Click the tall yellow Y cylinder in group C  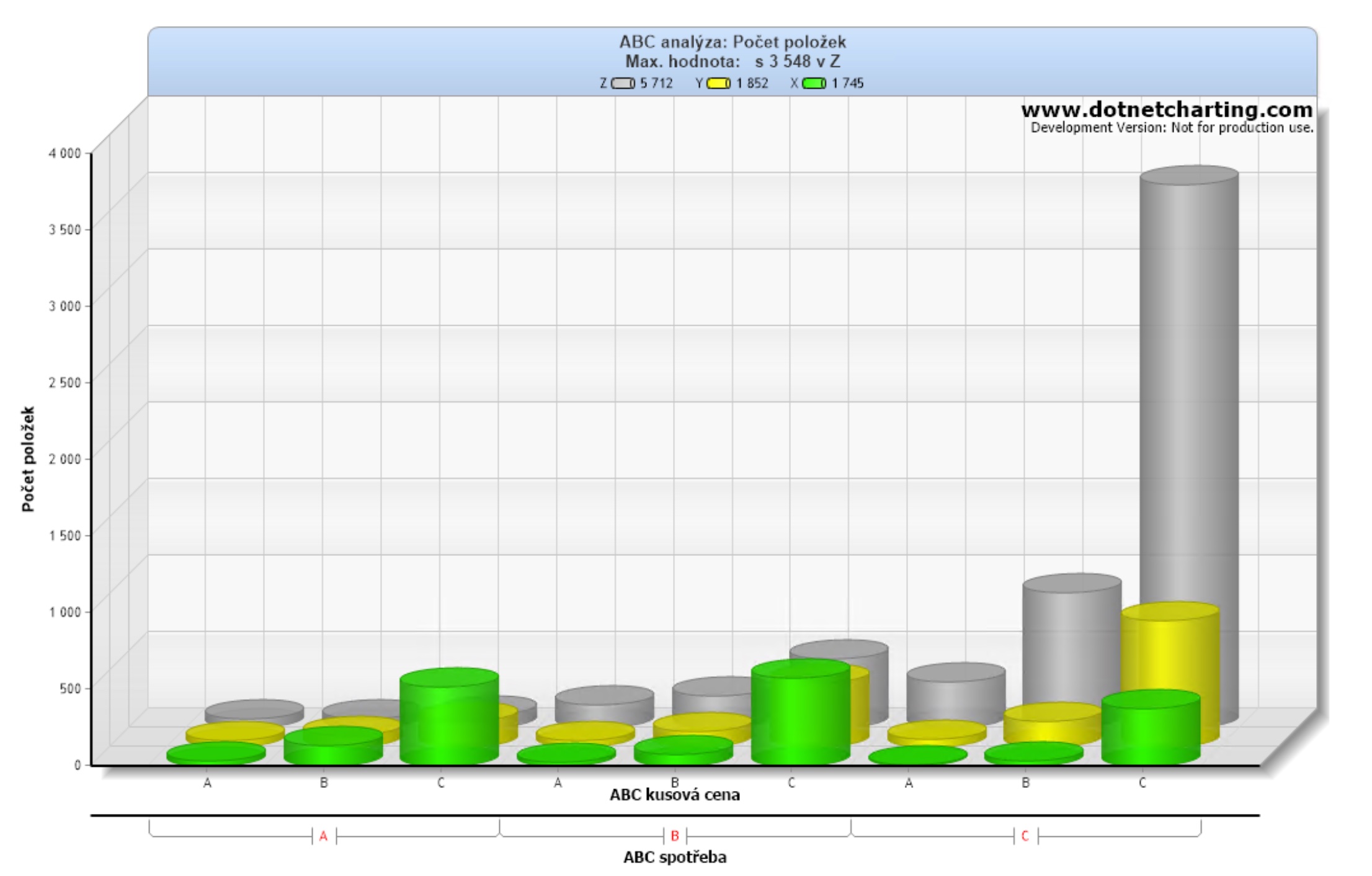[1170, 651]
